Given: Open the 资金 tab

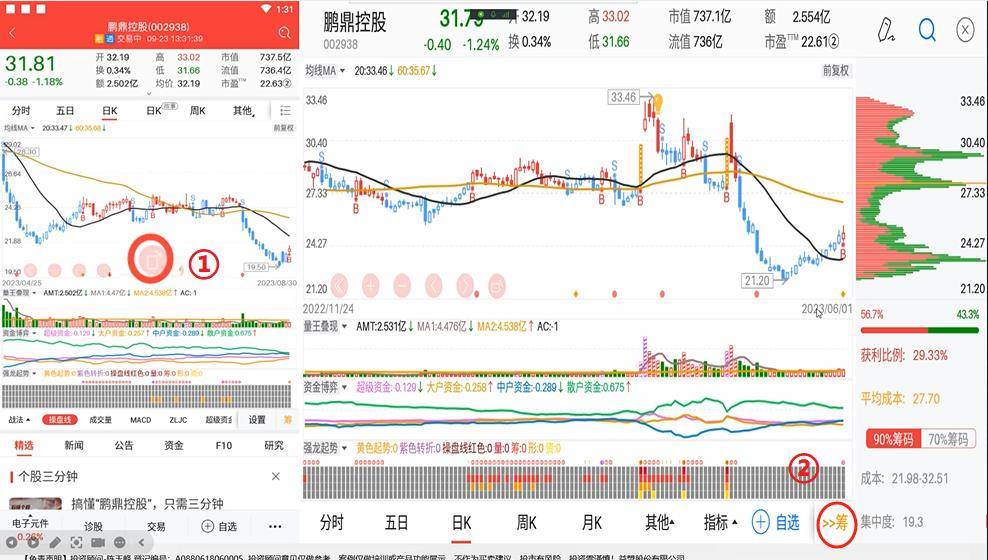Looking at the screenshot, I should pyautogui.click(x=174, y=445).
